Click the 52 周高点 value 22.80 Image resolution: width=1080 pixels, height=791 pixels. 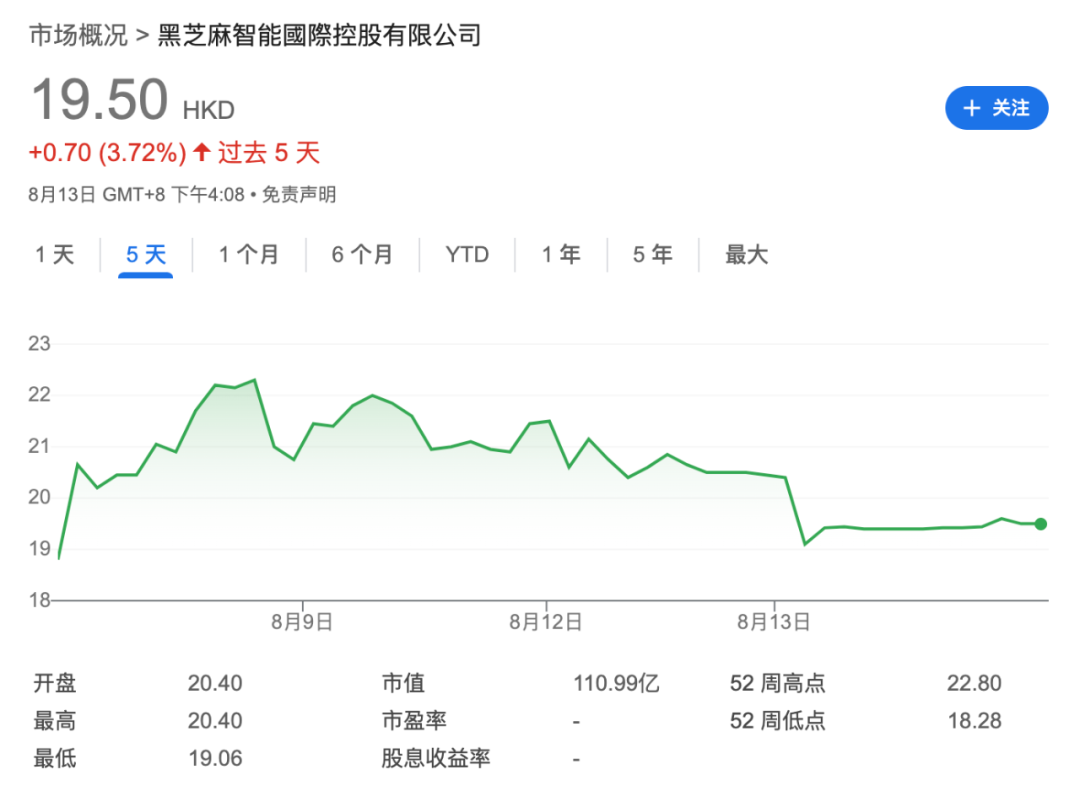pos(974,684)
